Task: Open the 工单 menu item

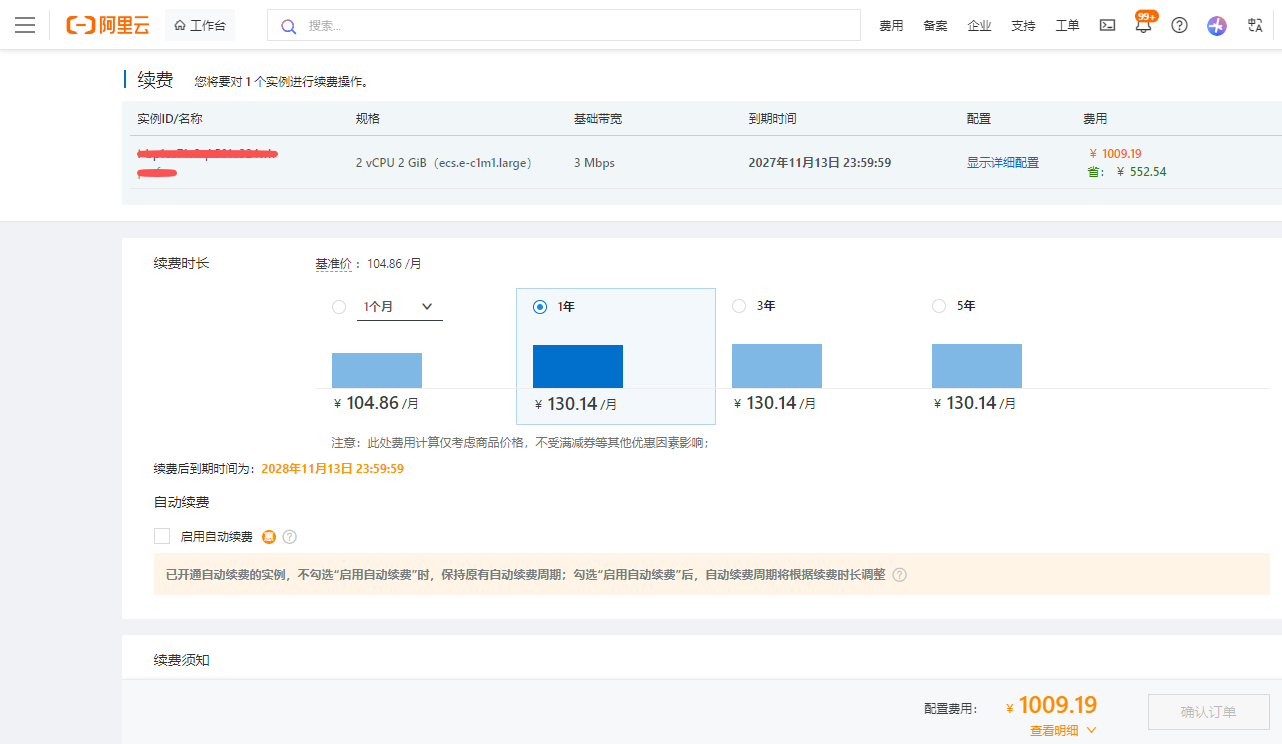Action: (x=1067, y=26)
